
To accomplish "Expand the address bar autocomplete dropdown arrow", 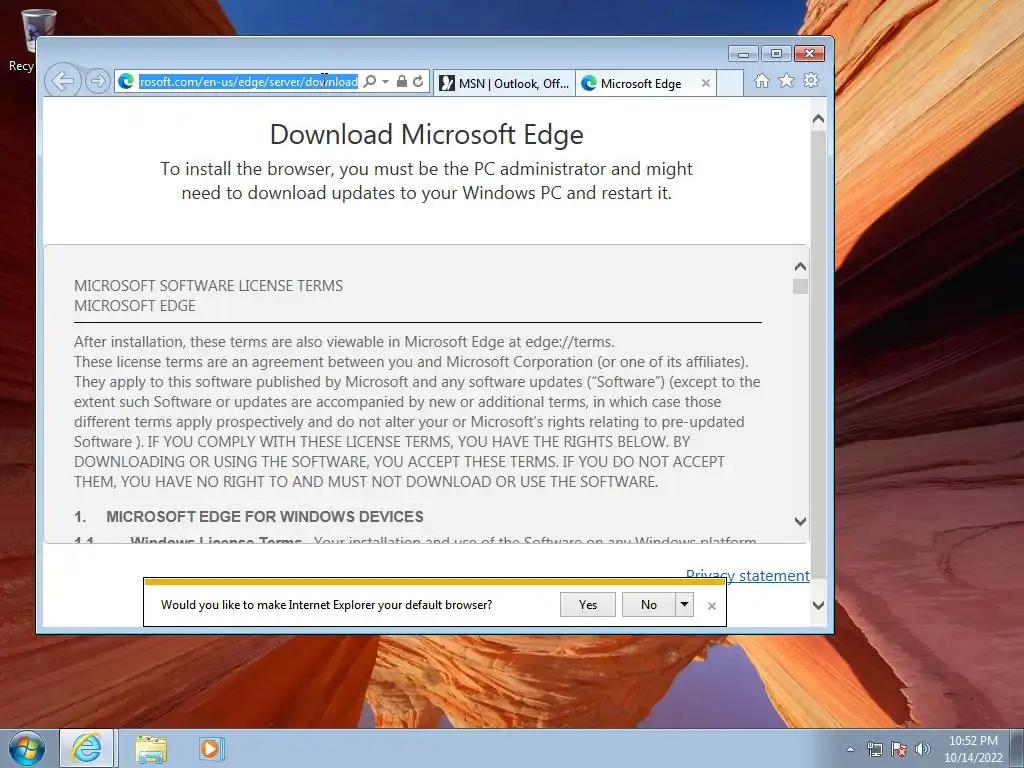I will pos(385,82).
